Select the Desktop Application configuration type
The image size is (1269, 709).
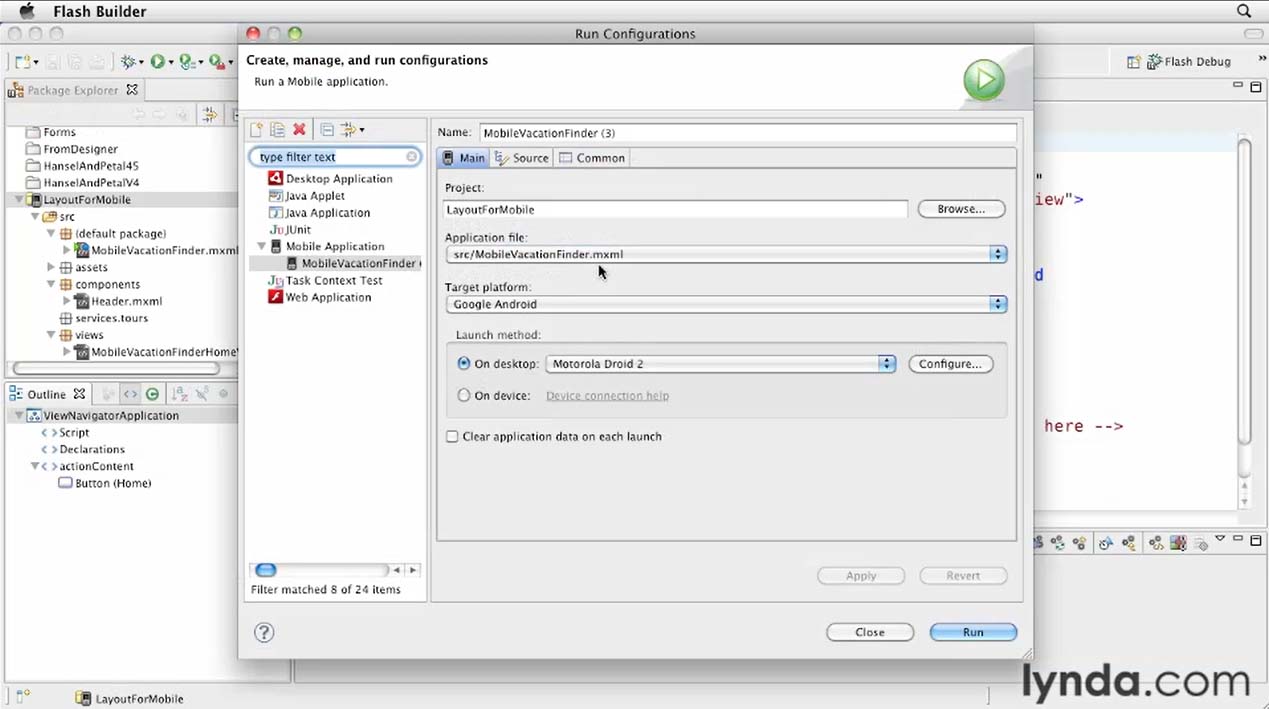point(330,179)
